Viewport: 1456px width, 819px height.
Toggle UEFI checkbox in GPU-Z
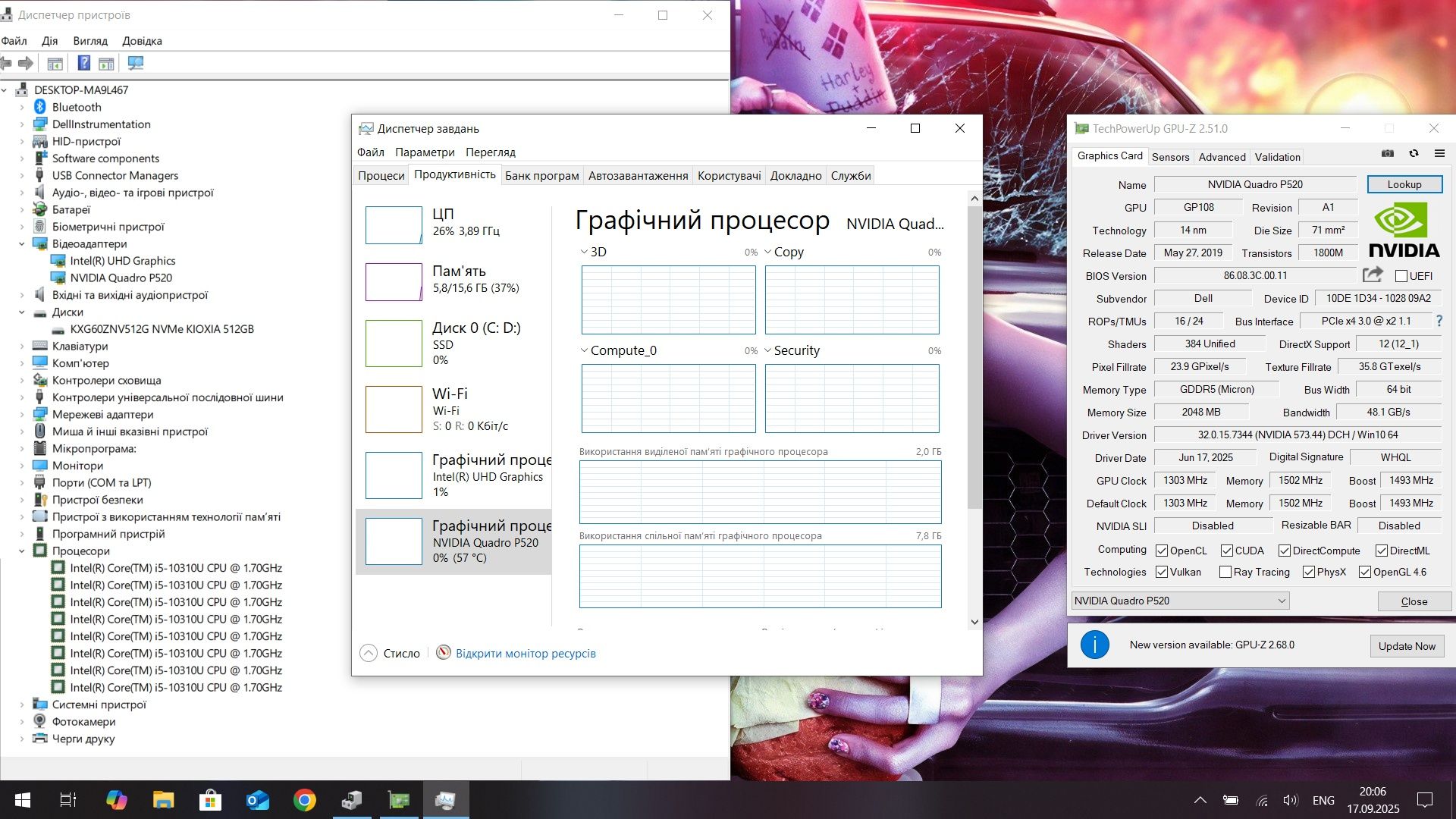pos(1401,276)
